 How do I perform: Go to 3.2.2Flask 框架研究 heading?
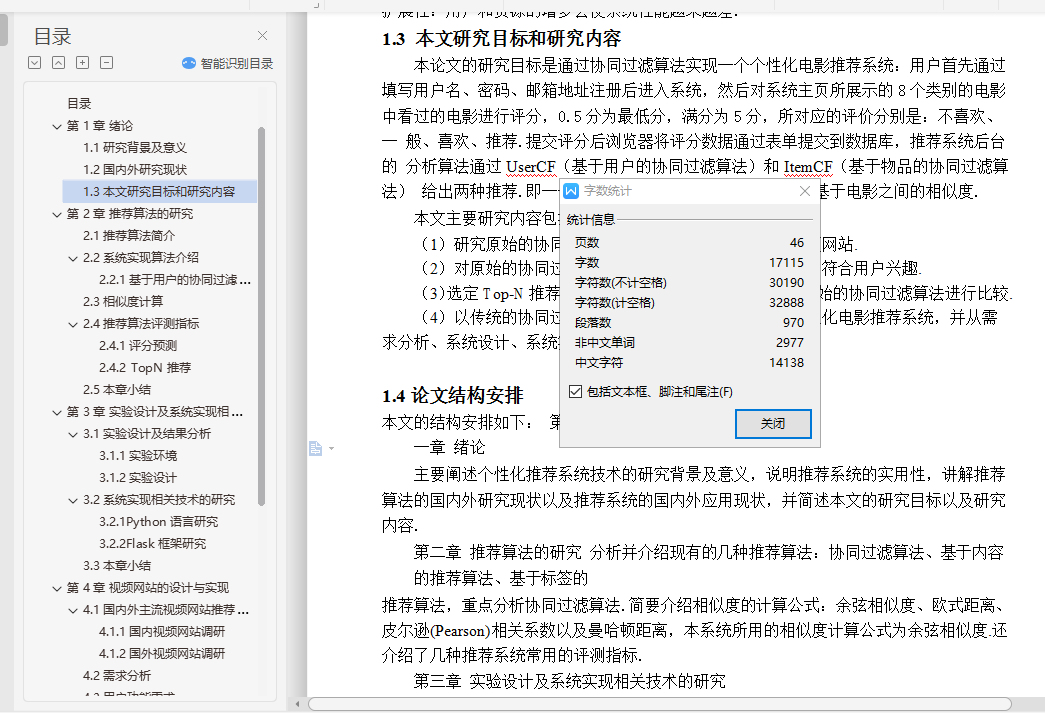(153, 543)
